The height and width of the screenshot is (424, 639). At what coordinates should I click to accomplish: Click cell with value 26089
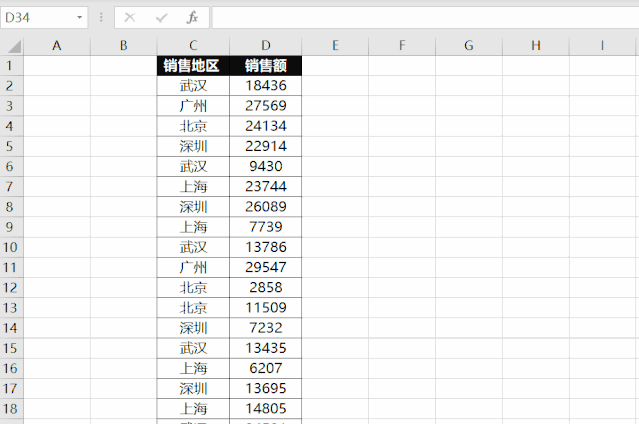coord(266,207)
